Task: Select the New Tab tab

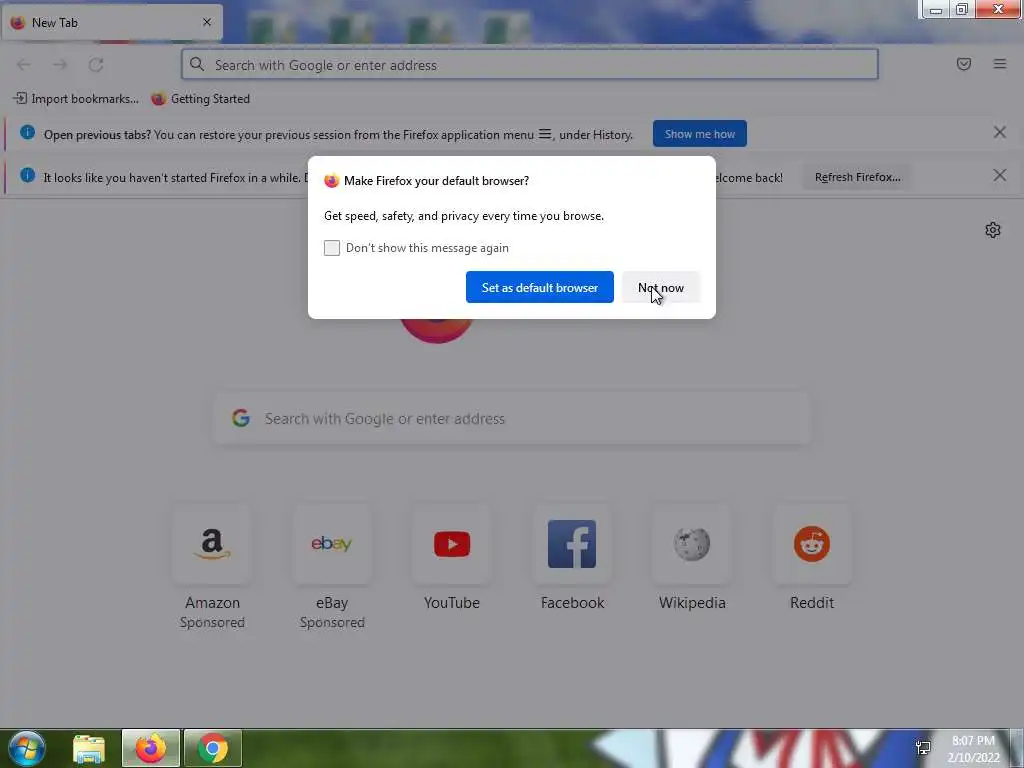Action: click(x=112, y=23)
